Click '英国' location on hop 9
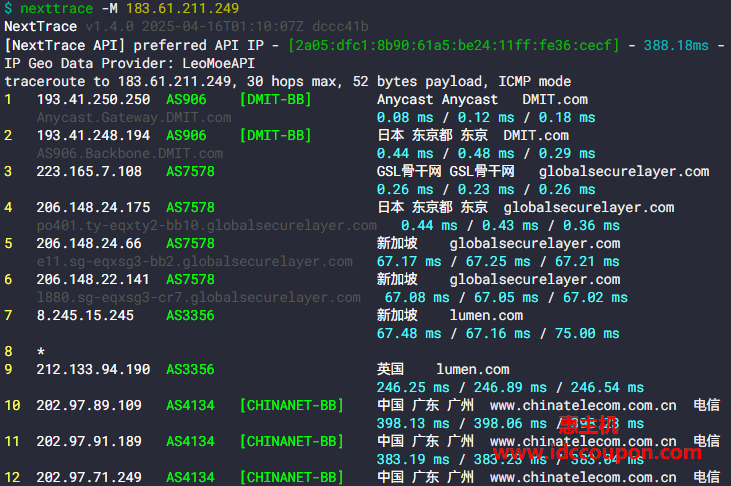 tap(390, 369)
